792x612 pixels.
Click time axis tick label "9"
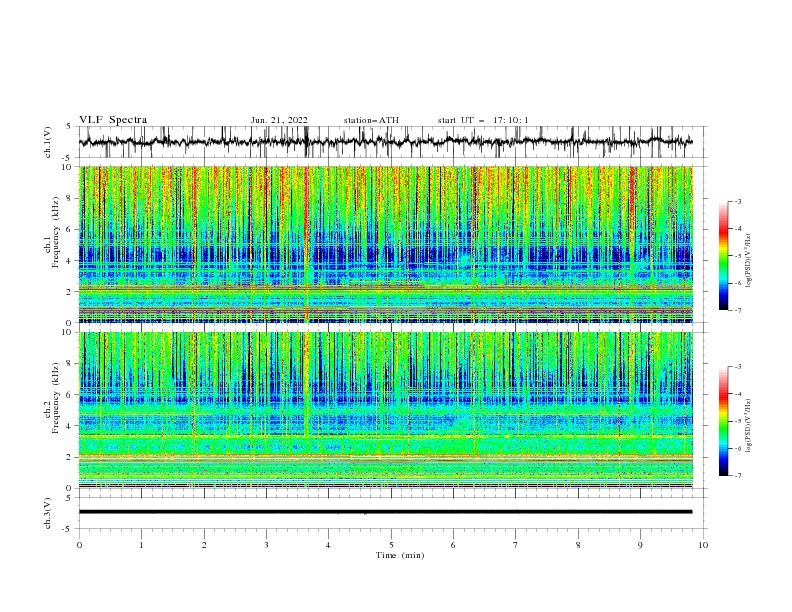tap(640, 545)
